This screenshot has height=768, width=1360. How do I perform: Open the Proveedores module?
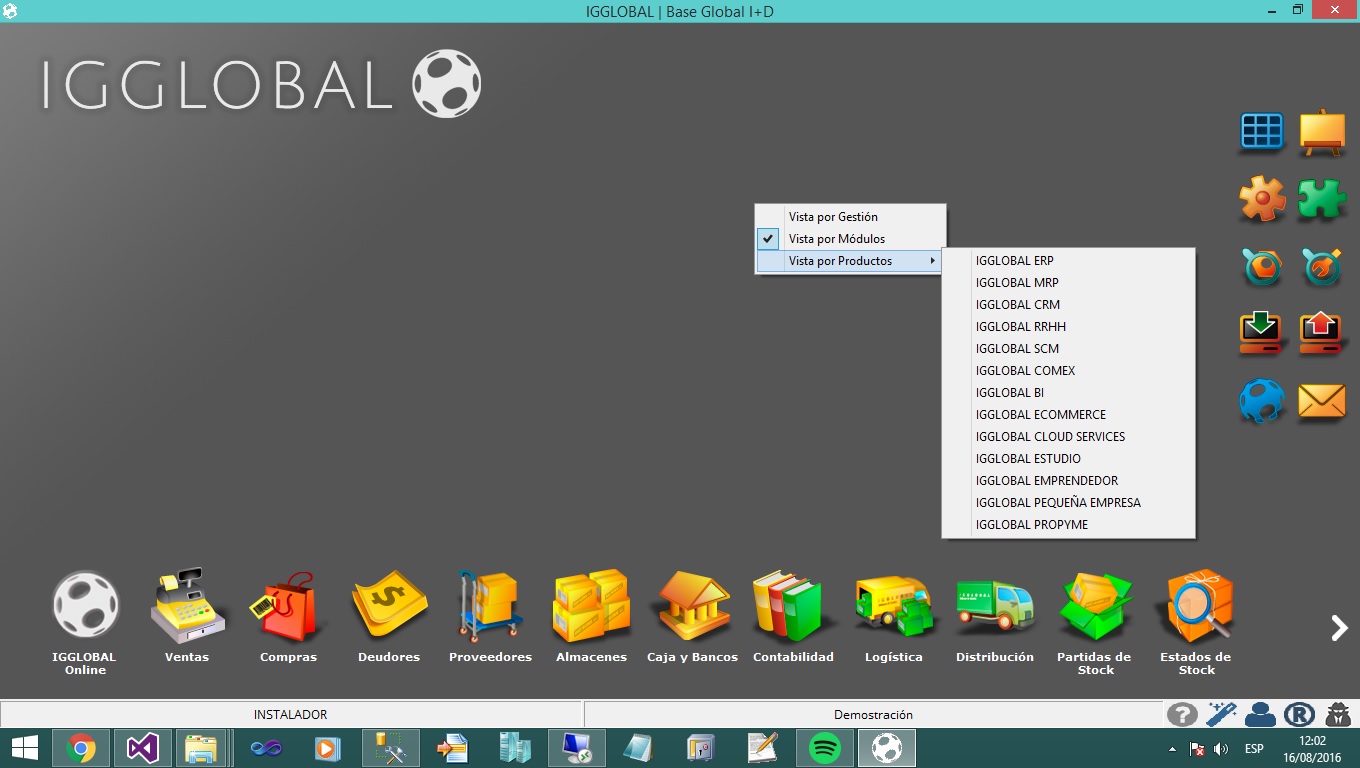(490, 615)
